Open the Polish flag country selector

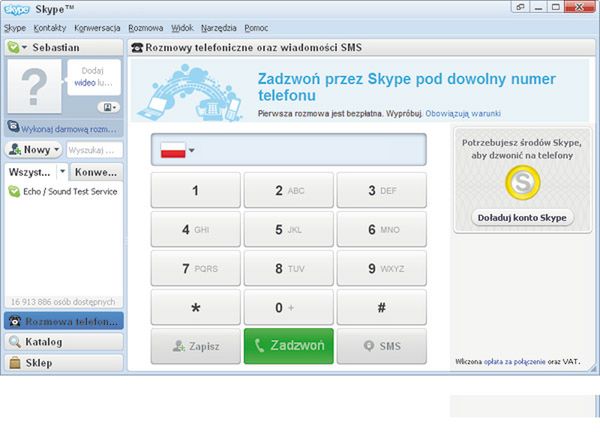(178, 150)
